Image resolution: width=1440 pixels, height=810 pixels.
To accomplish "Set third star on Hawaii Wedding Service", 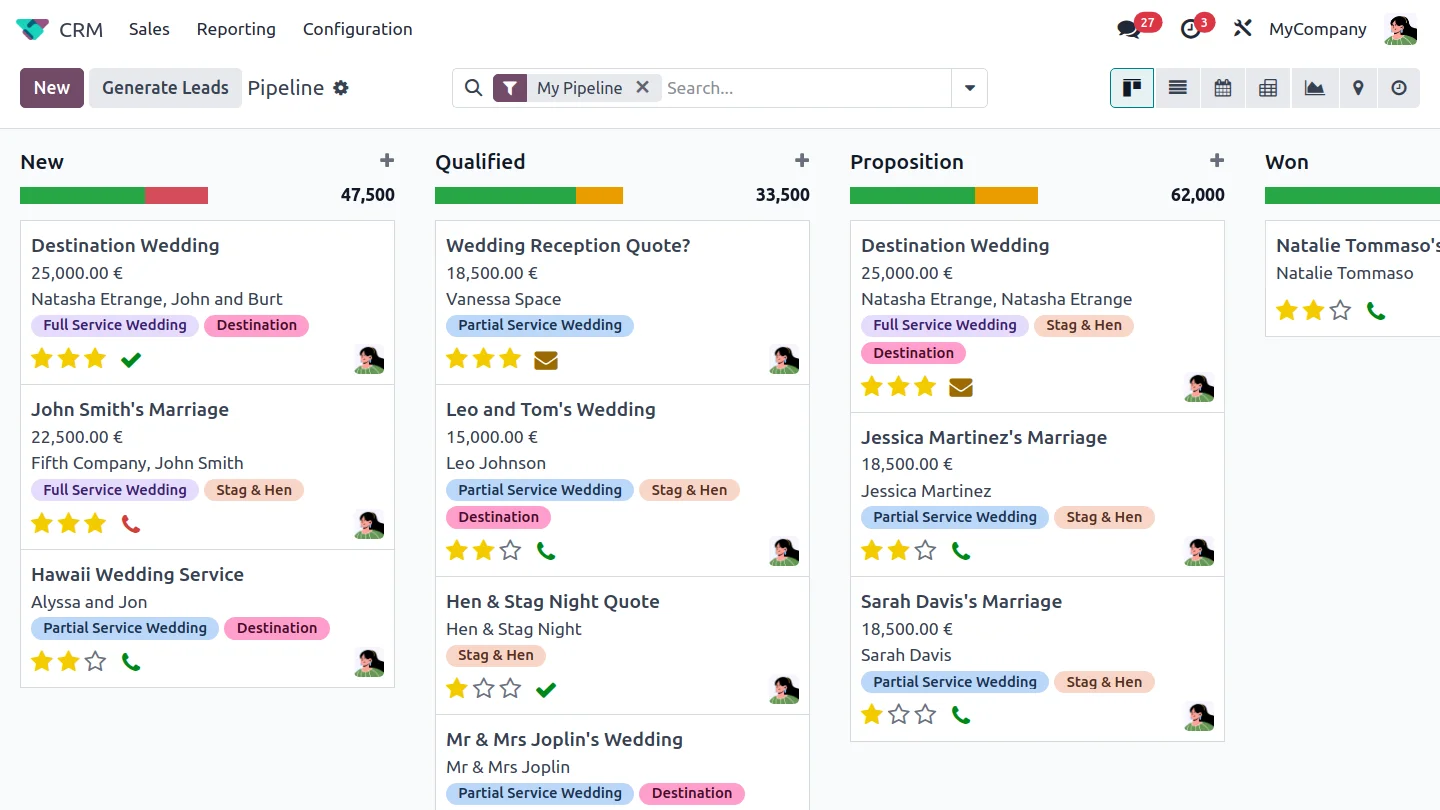I will [x=95, y=661].
